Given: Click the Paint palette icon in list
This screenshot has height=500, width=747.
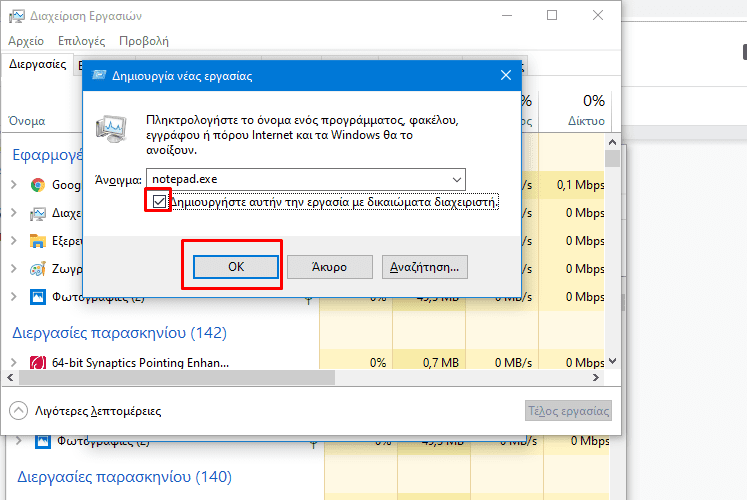Looking at the screenshot, I should click(38, 269).
